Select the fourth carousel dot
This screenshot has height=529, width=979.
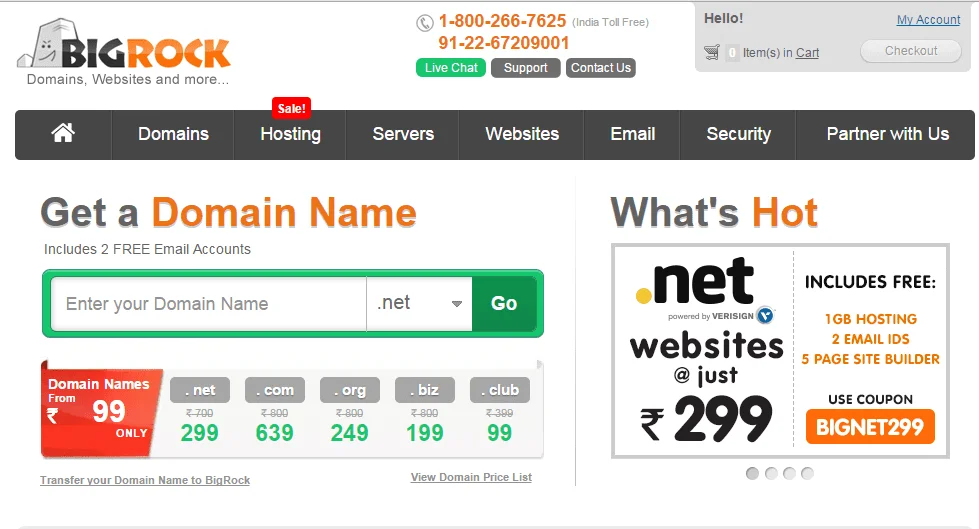click(x=807, y=473)
